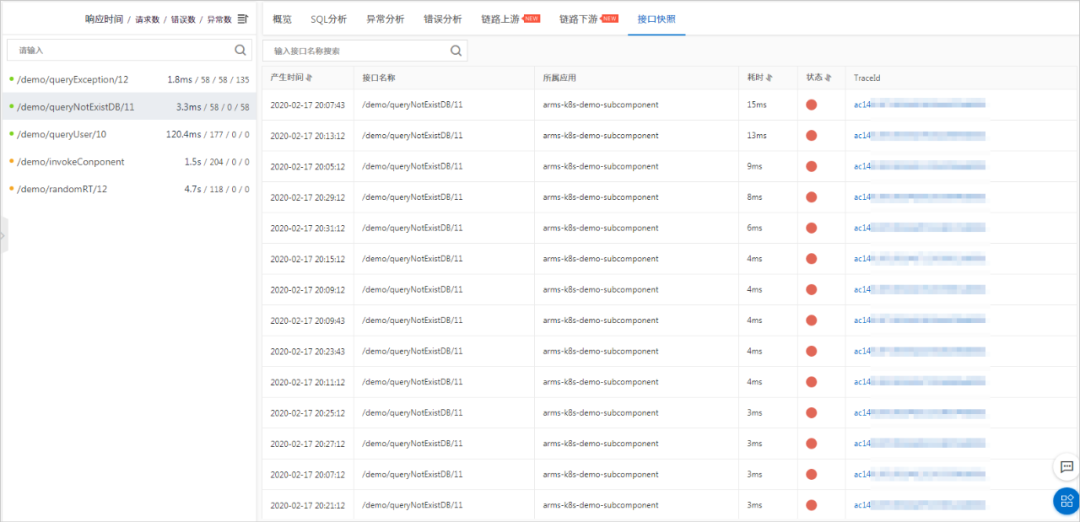Select /demo/queryException/12 in the interface list

pyautogui.click(x=129, y=79)
